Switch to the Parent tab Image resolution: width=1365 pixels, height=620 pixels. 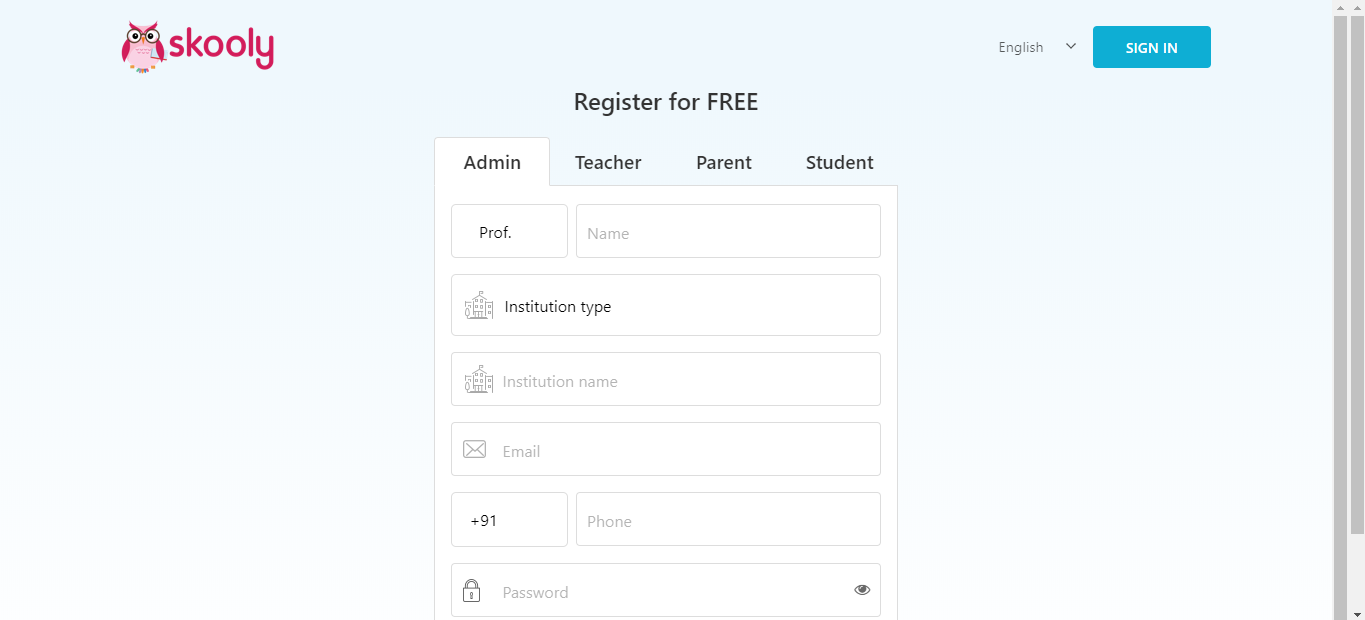(724, 162)
